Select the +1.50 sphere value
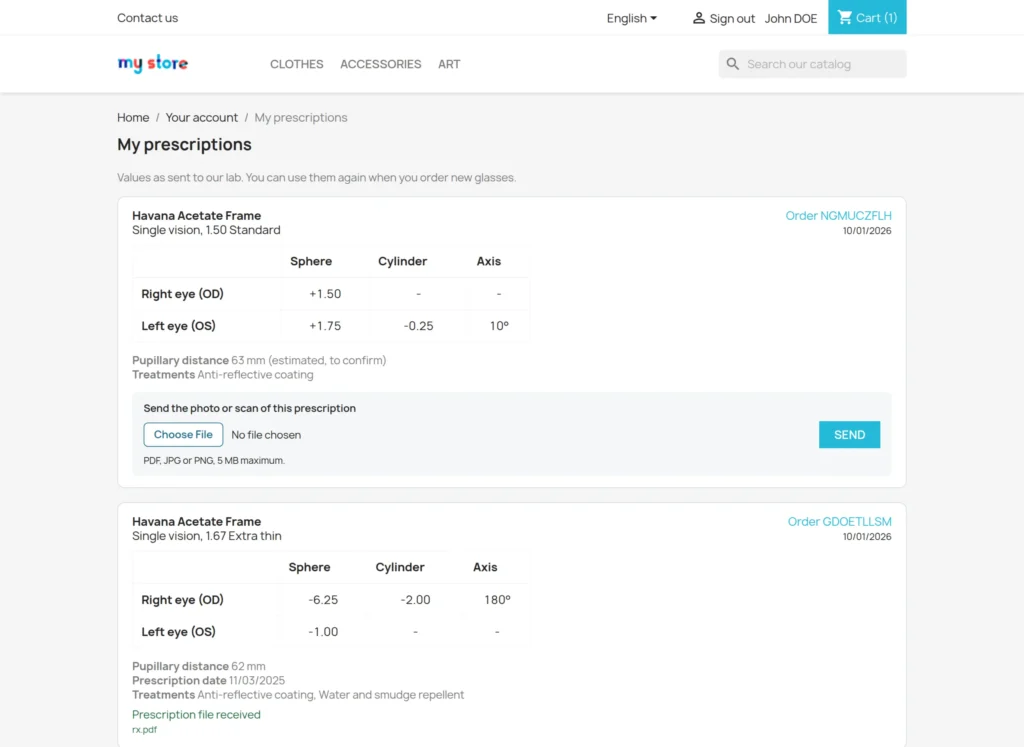This screenshot has width=1024, height=747. [x=325, y=294]
